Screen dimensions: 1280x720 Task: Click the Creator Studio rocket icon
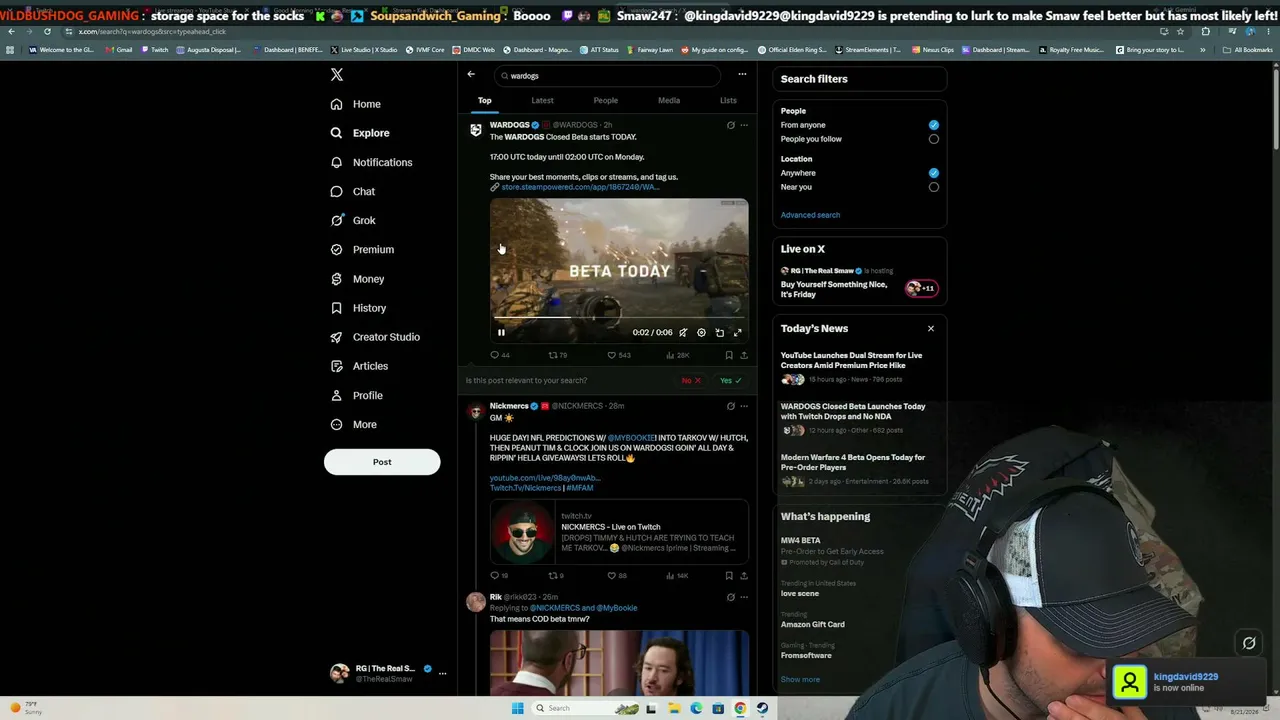337,337
